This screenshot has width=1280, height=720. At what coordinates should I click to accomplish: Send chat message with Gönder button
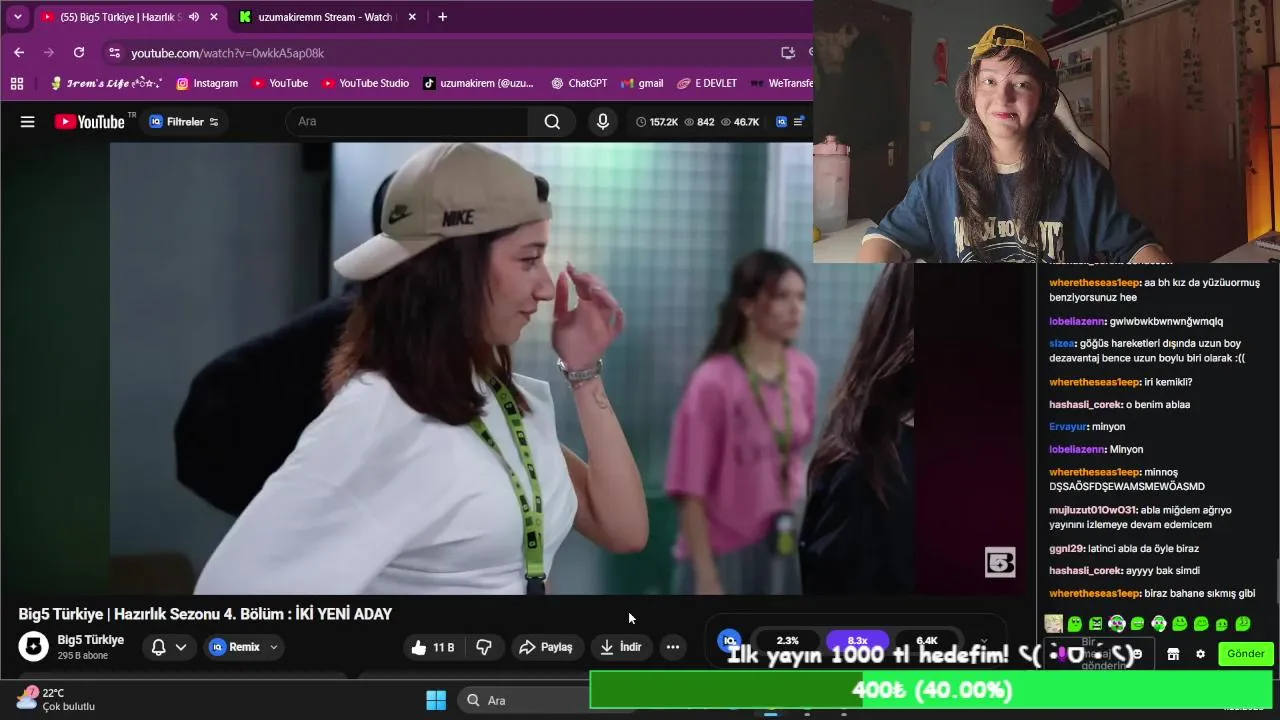click(1246, 654)
